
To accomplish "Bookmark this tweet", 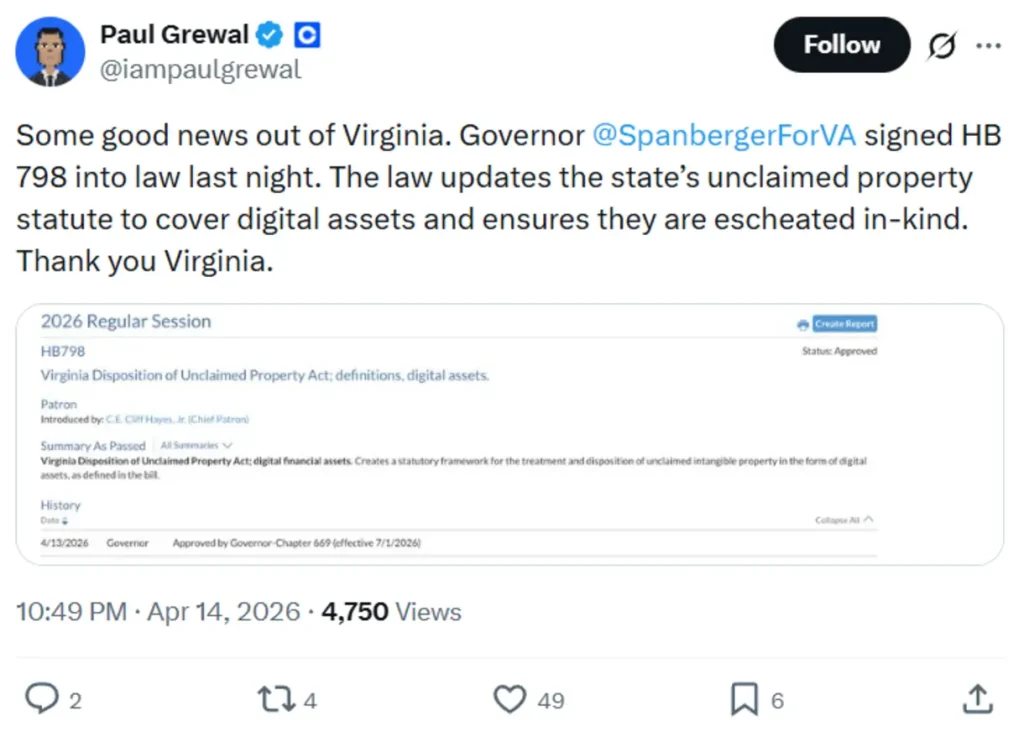I will [x=744, y=698].
